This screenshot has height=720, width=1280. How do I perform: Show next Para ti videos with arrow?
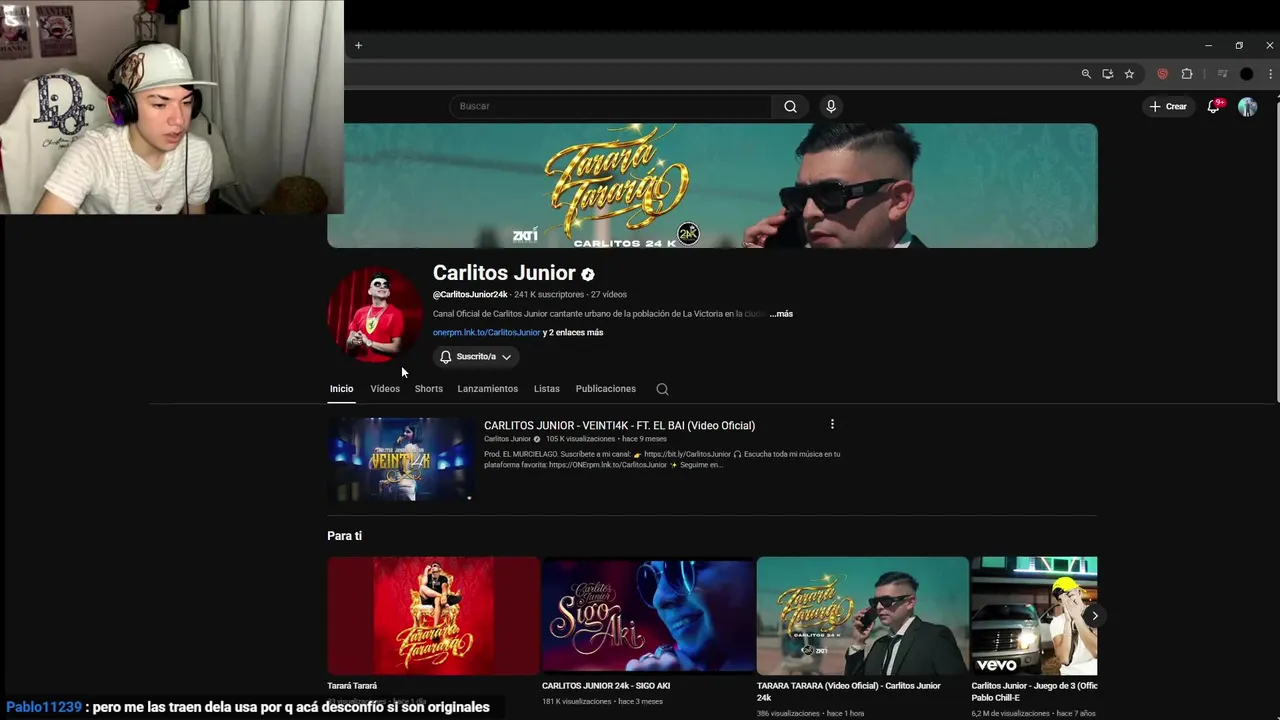1095,616
